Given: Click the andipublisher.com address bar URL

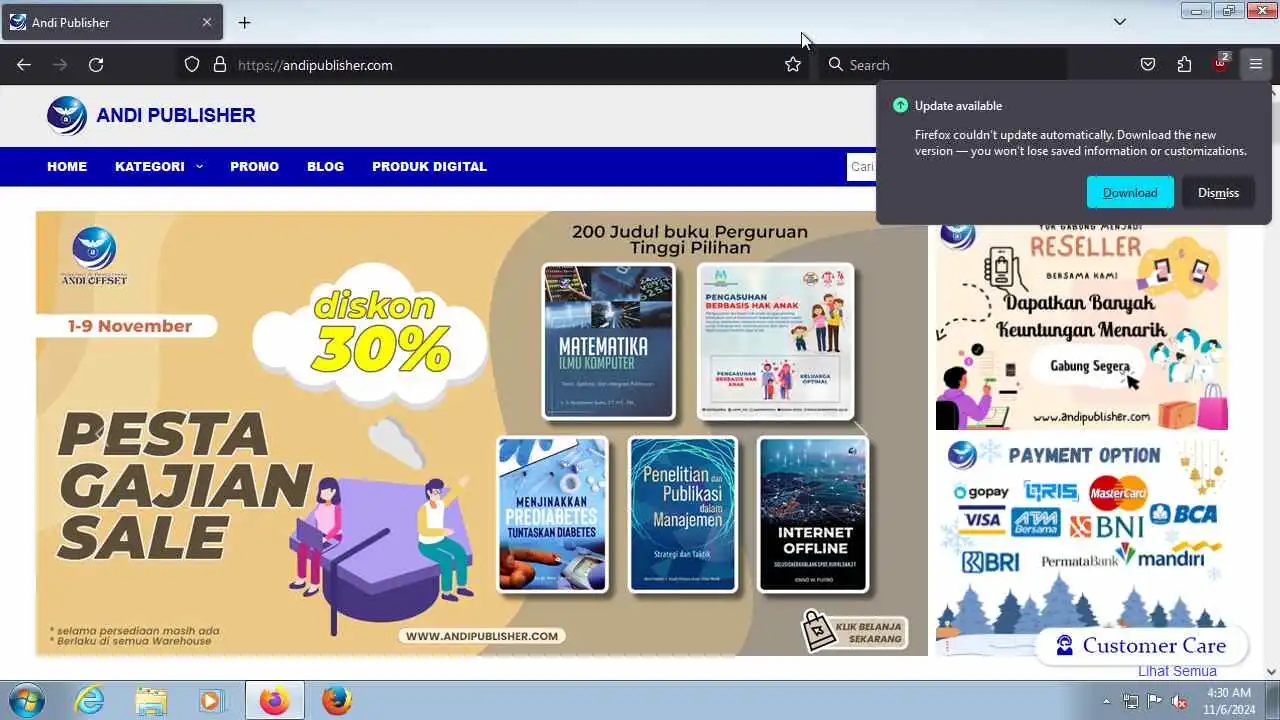Looking at the screenshot, I should click(315, 65).
